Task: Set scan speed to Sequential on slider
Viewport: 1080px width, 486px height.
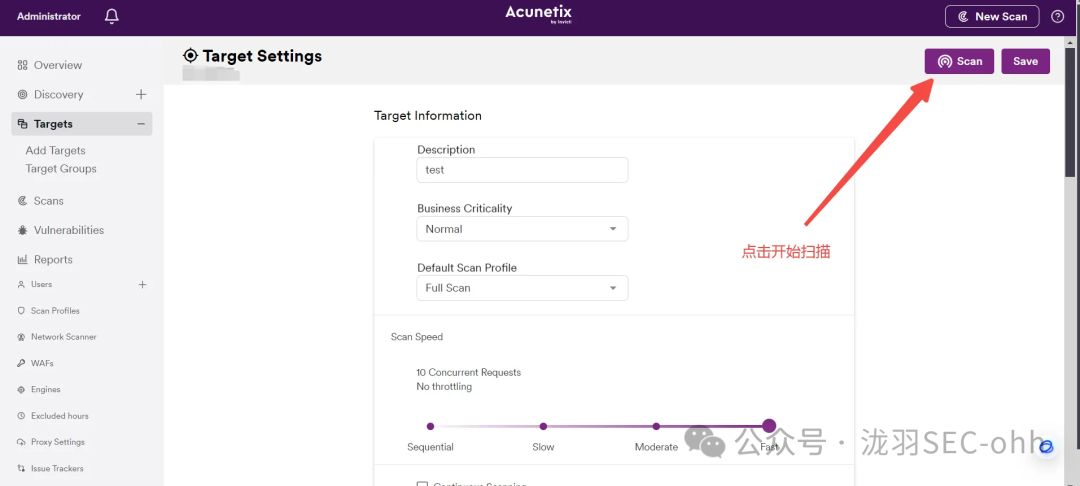Action: (x=430, y=426)
